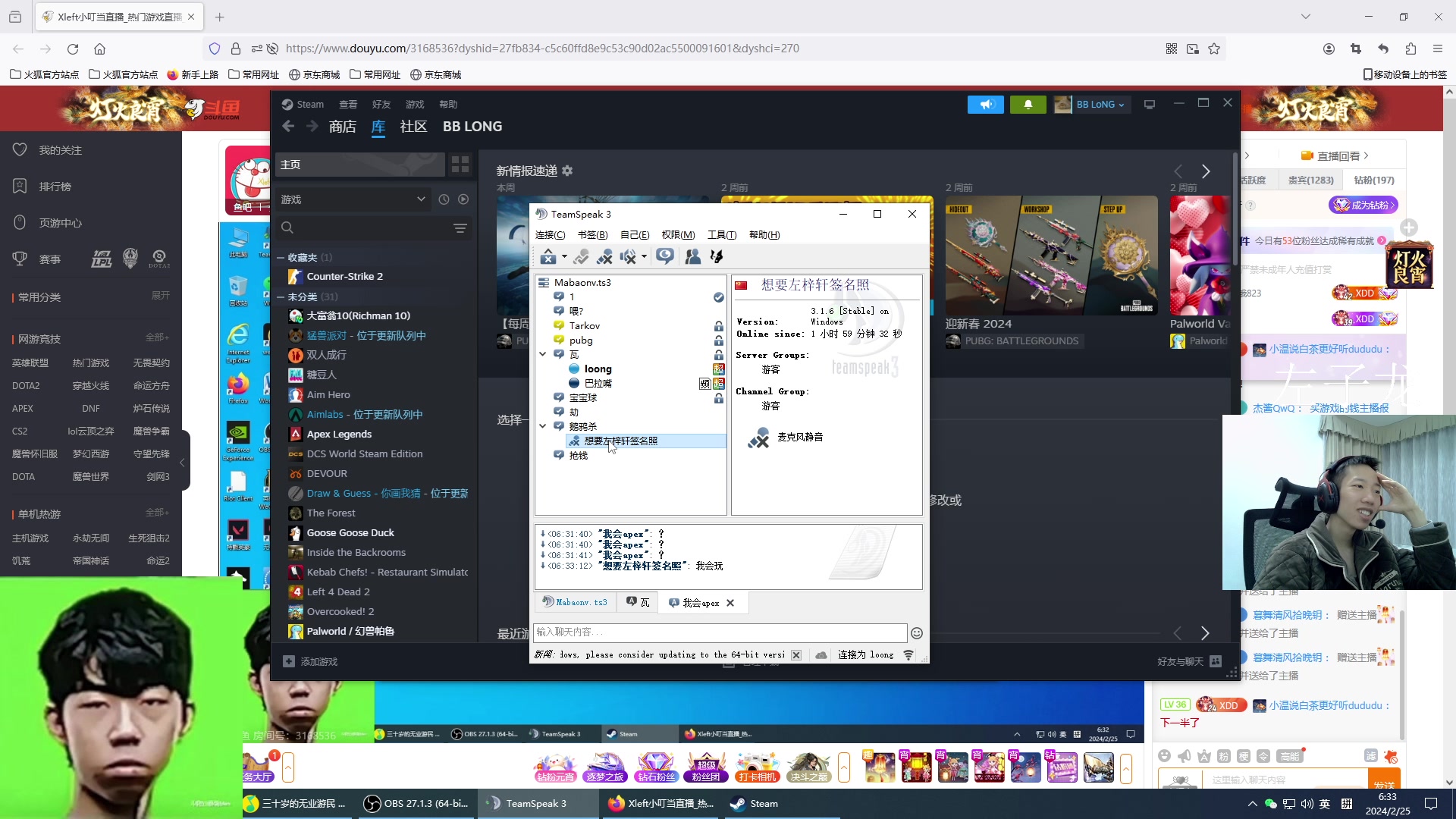This screenshot has width=1456, height=819.
Task: Toggle Steam Big Picture mode icon
Action: [x=1150, y=105]
